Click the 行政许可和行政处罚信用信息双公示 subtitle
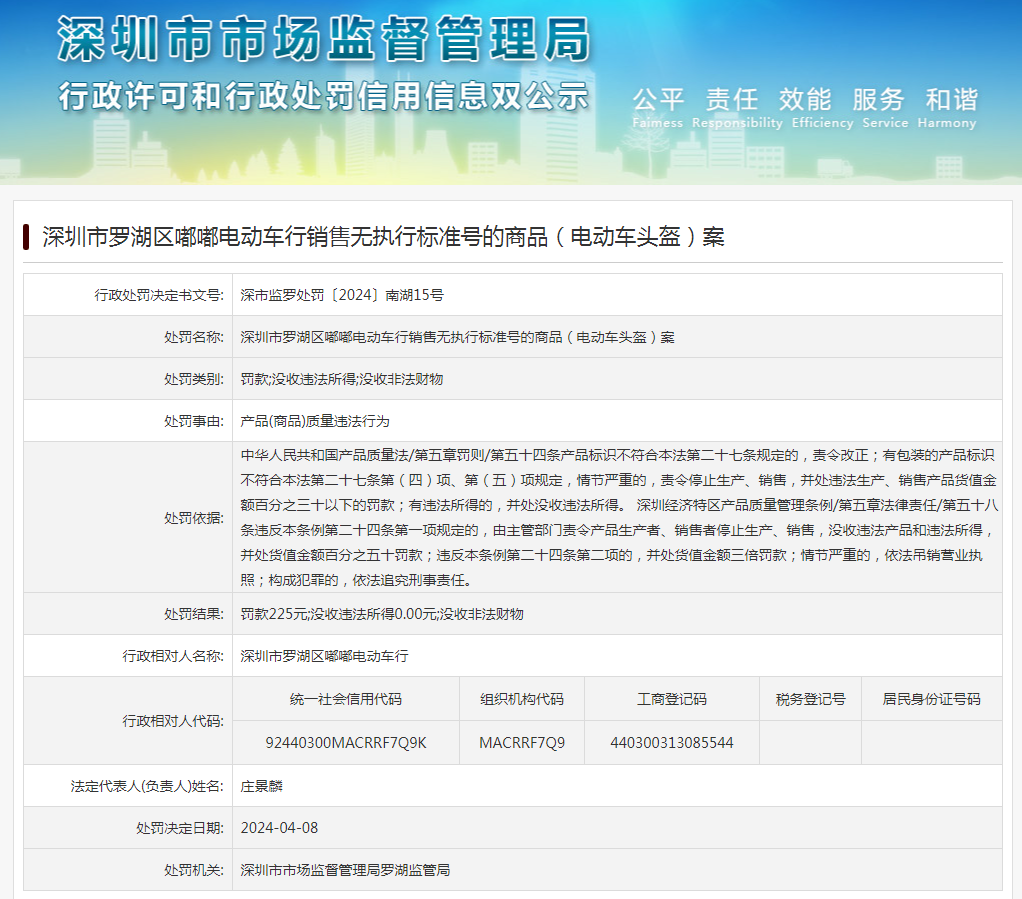 click(x=323, y=97)
